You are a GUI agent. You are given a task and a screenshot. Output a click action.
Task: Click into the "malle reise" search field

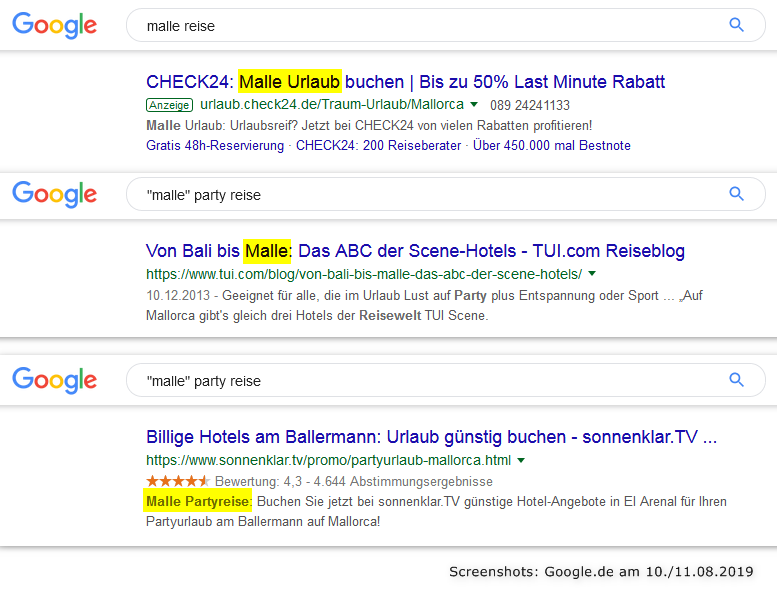pos(420,26)
